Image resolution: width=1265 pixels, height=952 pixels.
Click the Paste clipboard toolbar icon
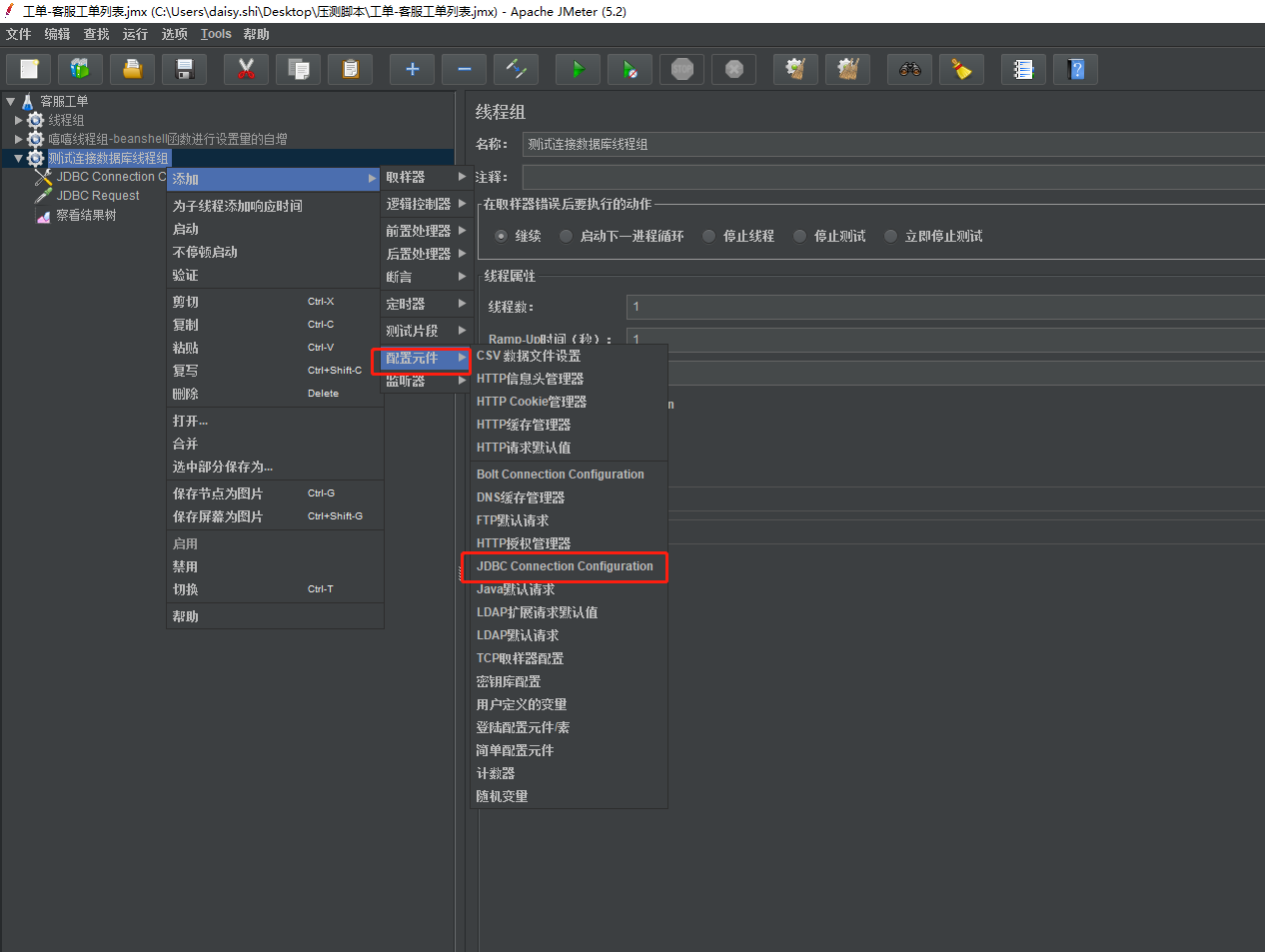click(351, 69)
